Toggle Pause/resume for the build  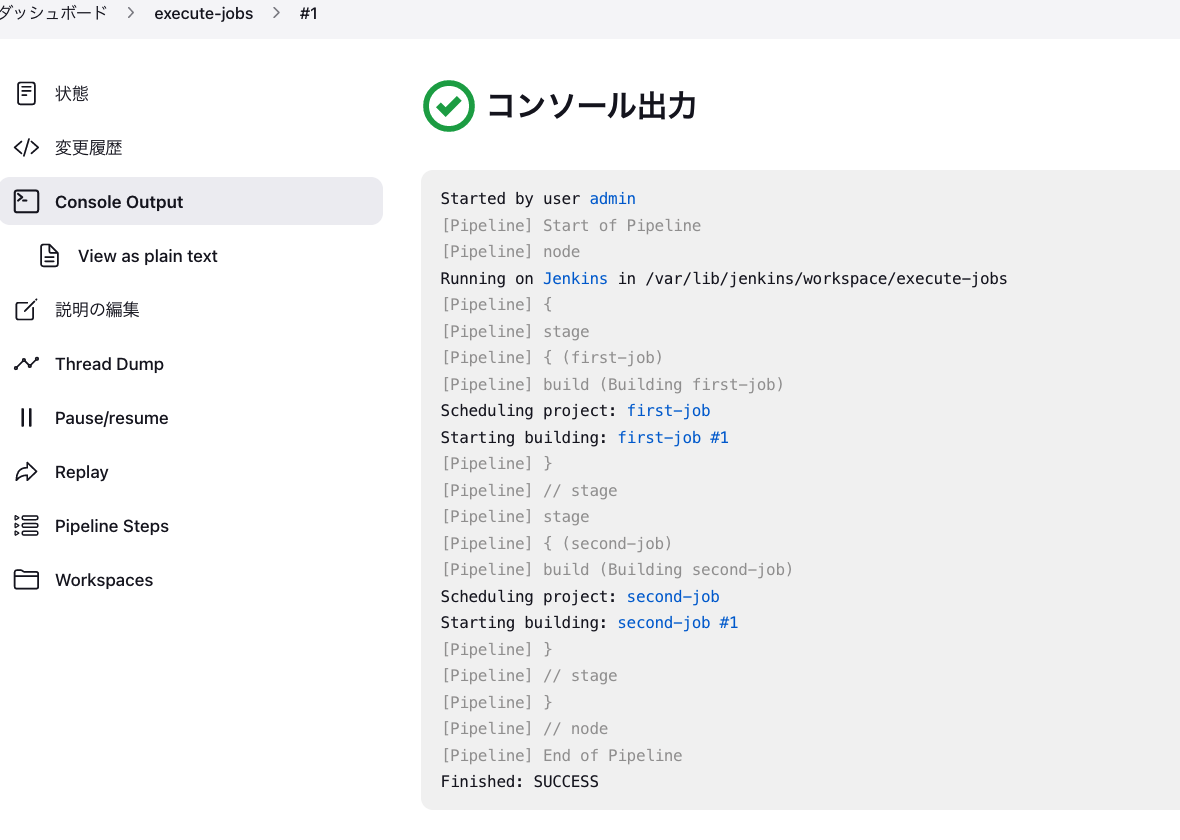click(x=27, y=418)
